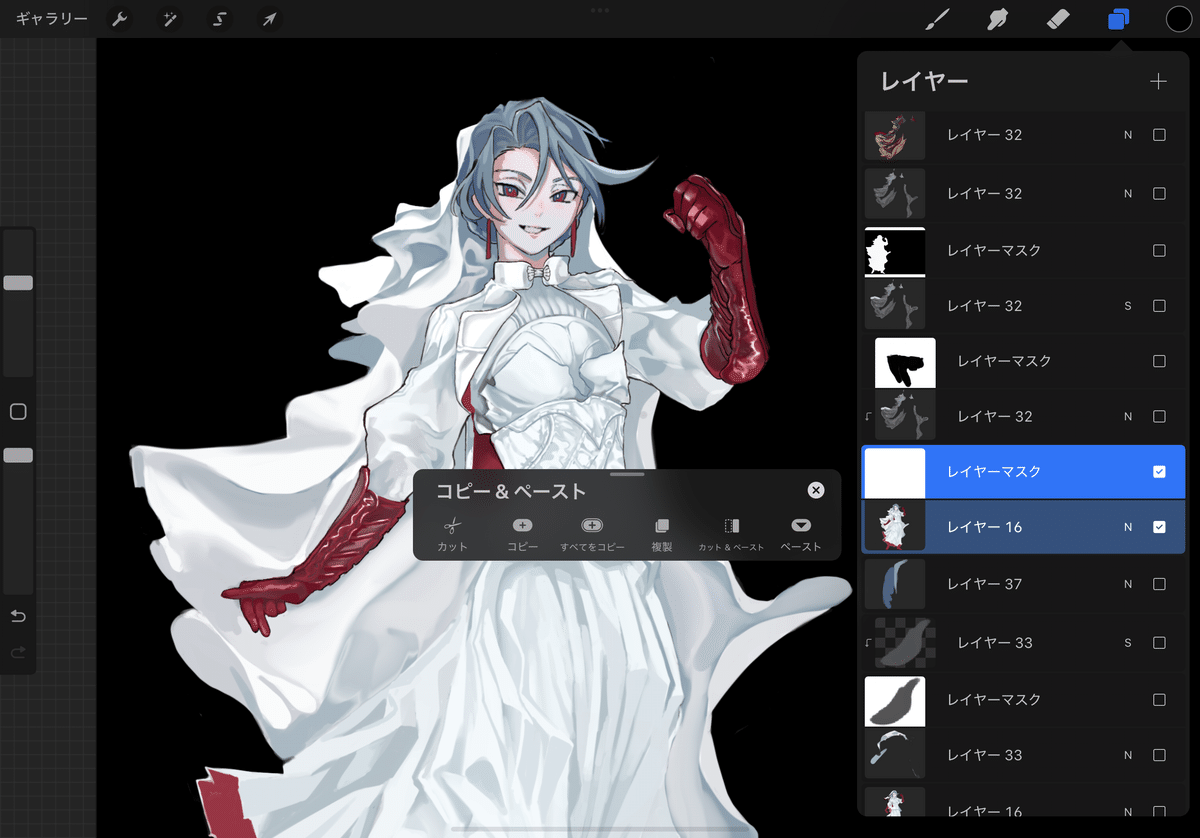Open the Selection tool
Viewport: 1200px width, 838px height.
click(219, 18)
